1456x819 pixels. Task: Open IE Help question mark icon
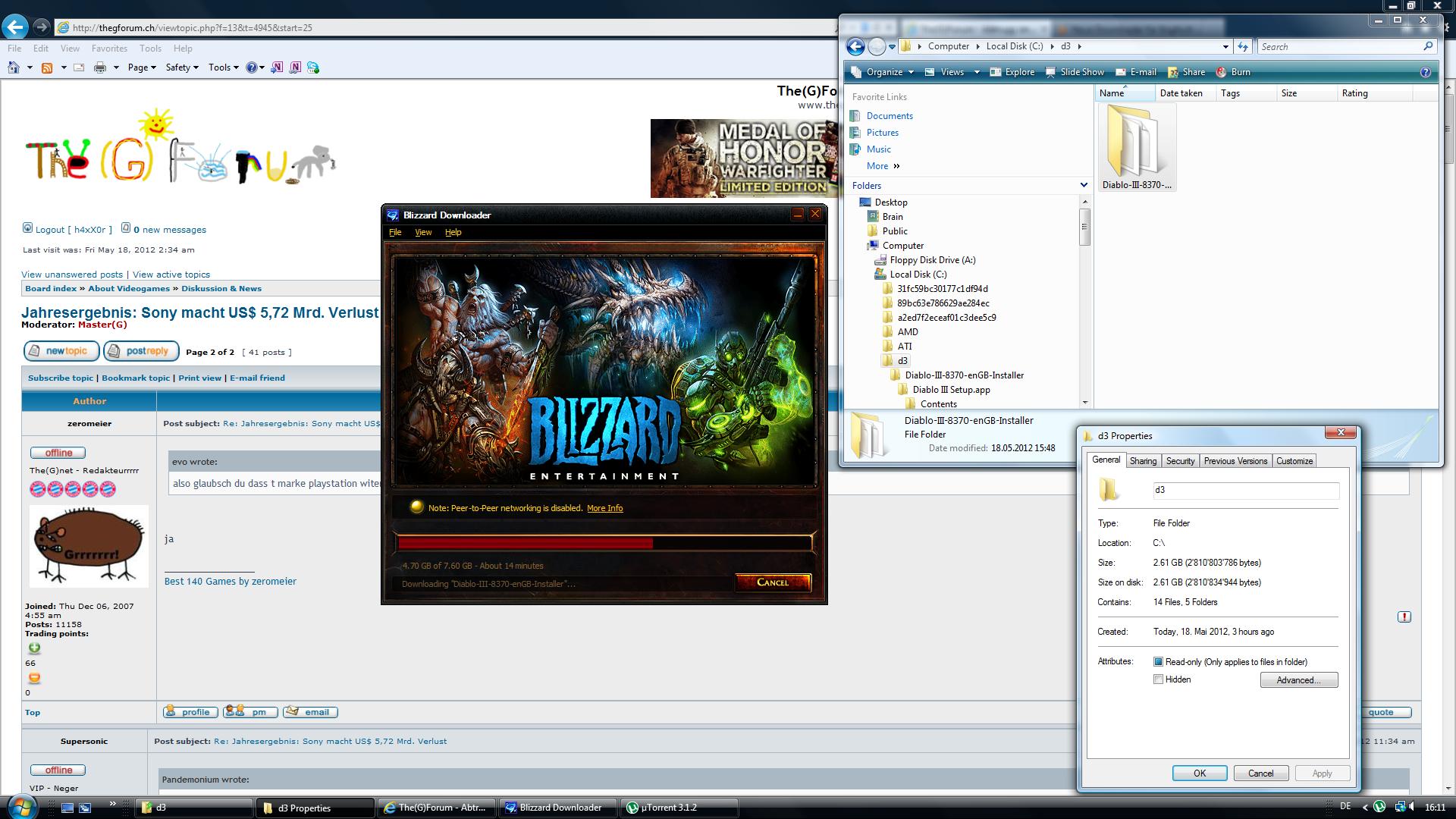pos(252,67)
